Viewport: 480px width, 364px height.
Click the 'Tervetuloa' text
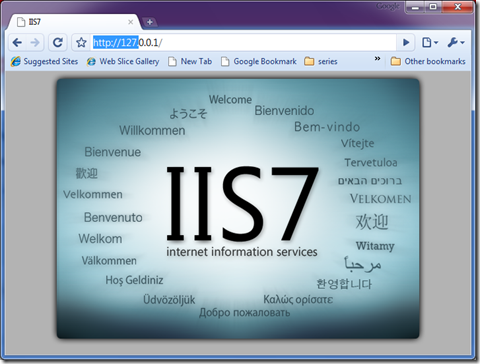(371, 163)
